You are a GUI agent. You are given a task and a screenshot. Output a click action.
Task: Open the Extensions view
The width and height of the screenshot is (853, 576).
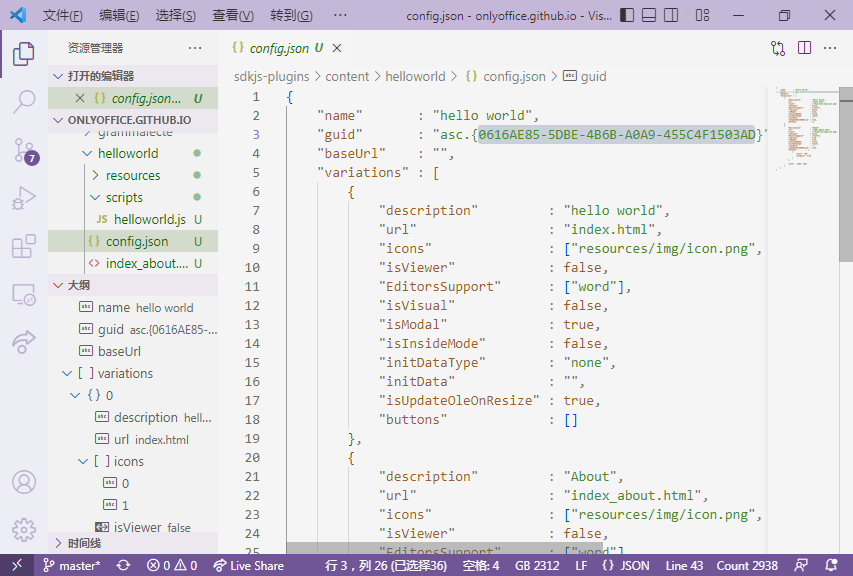click(x=23, y=246)
